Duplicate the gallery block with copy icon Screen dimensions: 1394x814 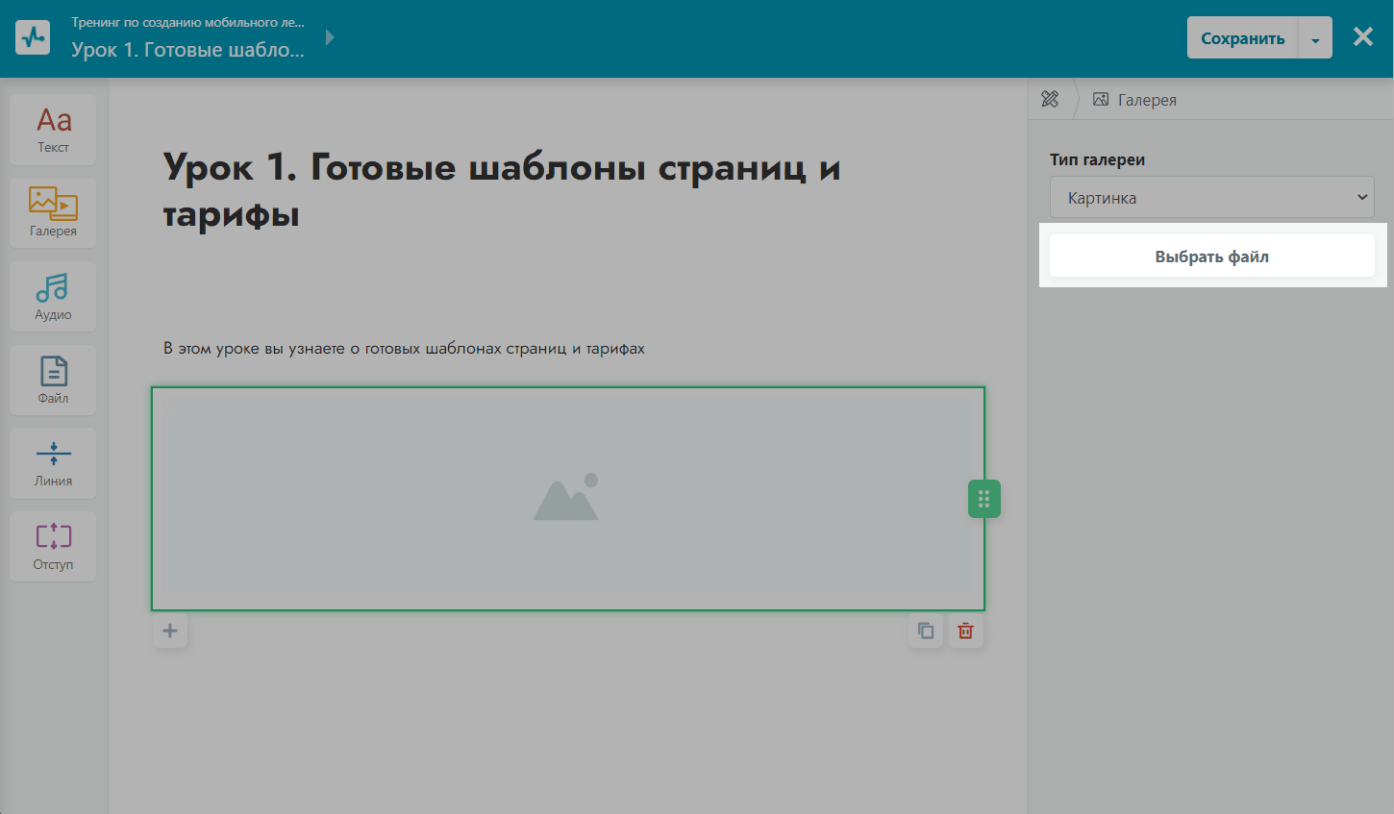926,631
